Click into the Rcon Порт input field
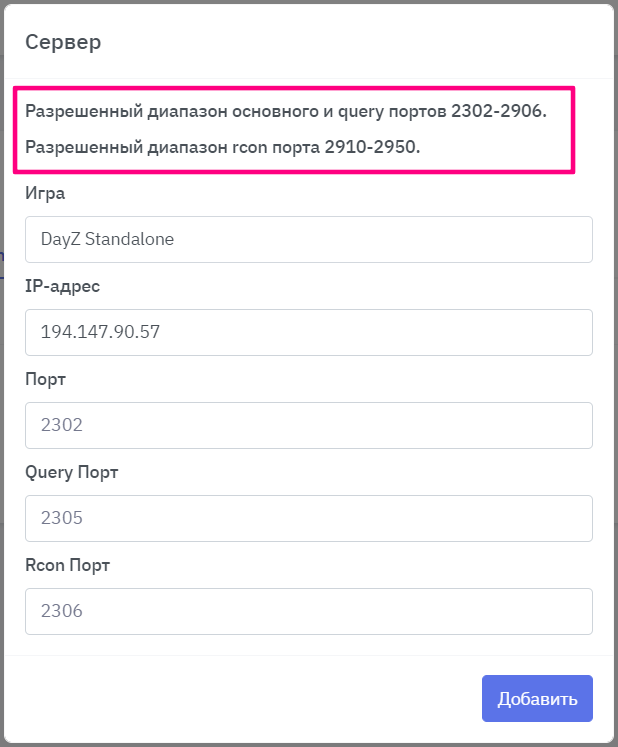Viewport: 618px width, 747px height. 308,612
